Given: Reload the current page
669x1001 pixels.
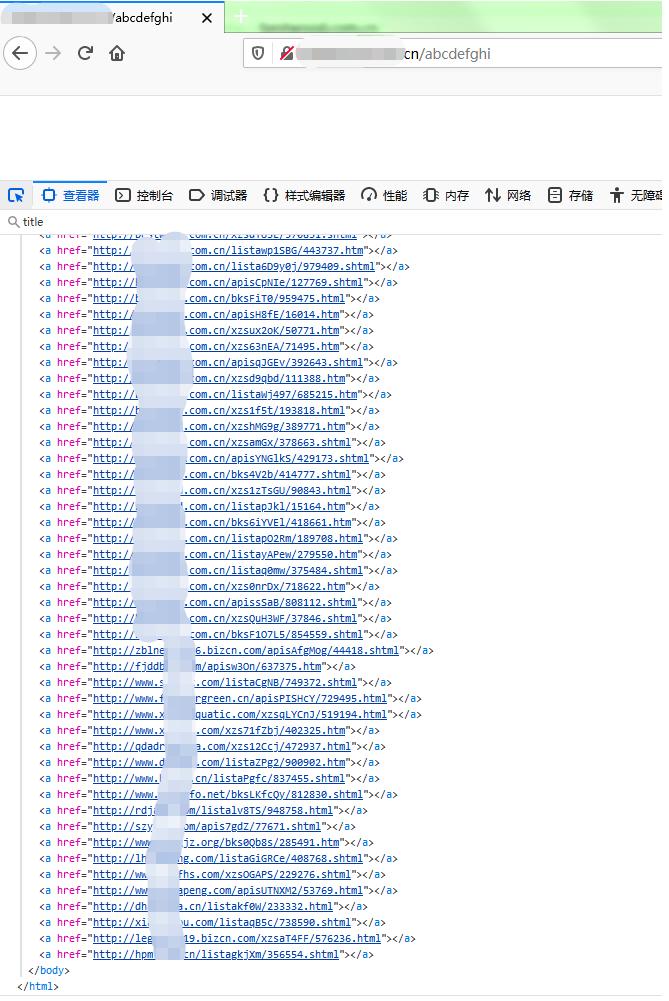Looking at the screenshot, I should (x=85, y=53).
